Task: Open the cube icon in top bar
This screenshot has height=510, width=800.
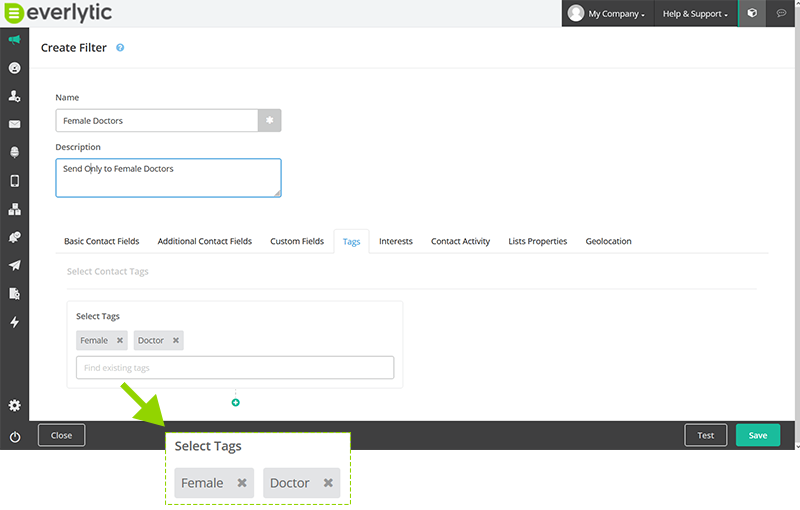Action: point(752,13)
